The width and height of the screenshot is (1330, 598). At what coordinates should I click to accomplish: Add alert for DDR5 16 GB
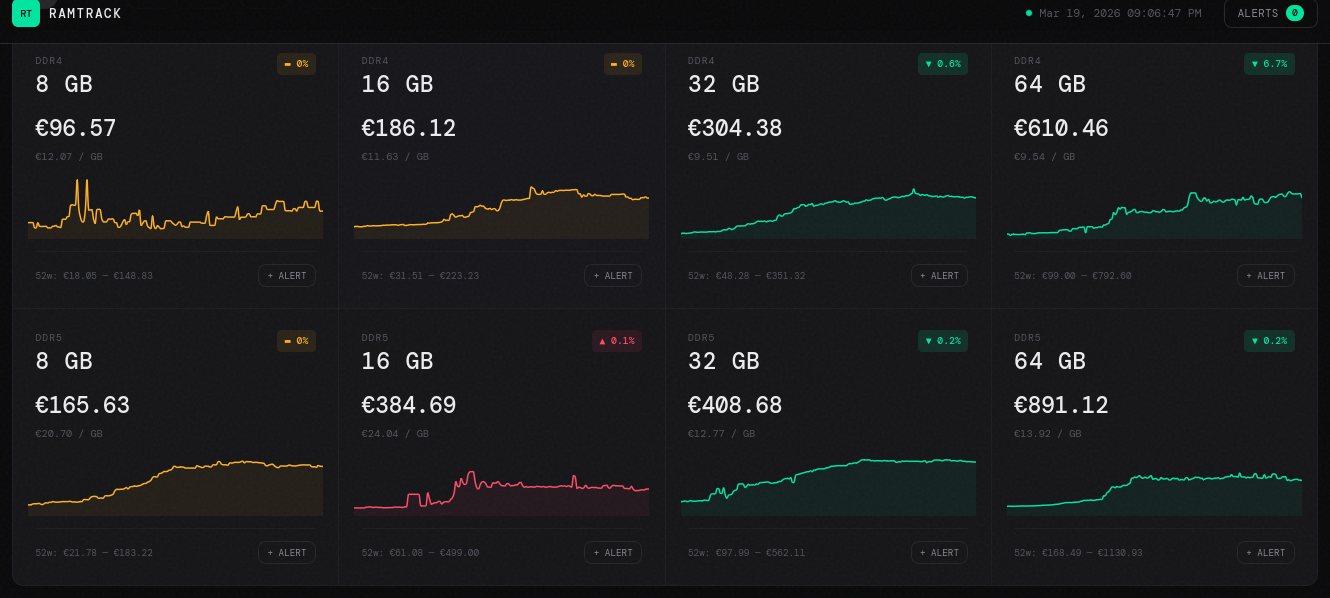coord(613,553)
